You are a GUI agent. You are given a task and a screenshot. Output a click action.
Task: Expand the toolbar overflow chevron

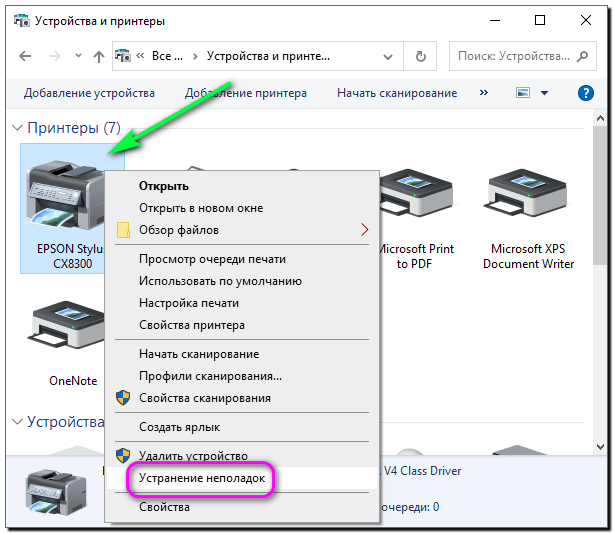click(x=484, y=93)
